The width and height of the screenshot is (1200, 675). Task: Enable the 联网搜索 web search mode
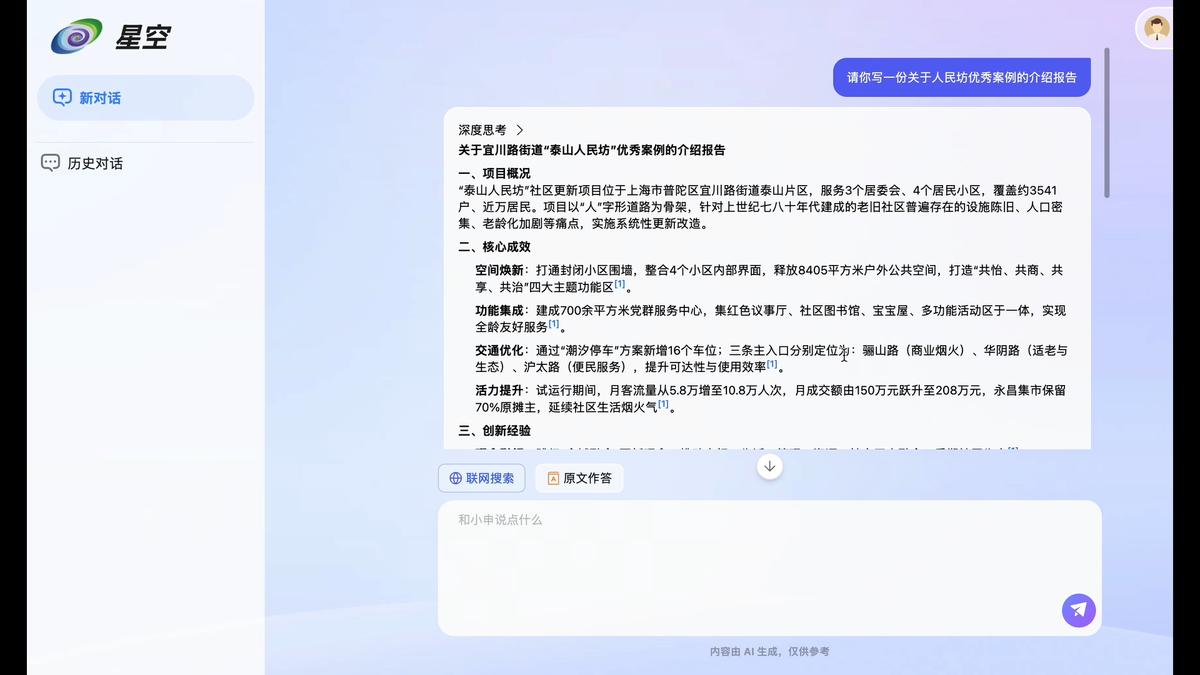[x=481, y=478]
